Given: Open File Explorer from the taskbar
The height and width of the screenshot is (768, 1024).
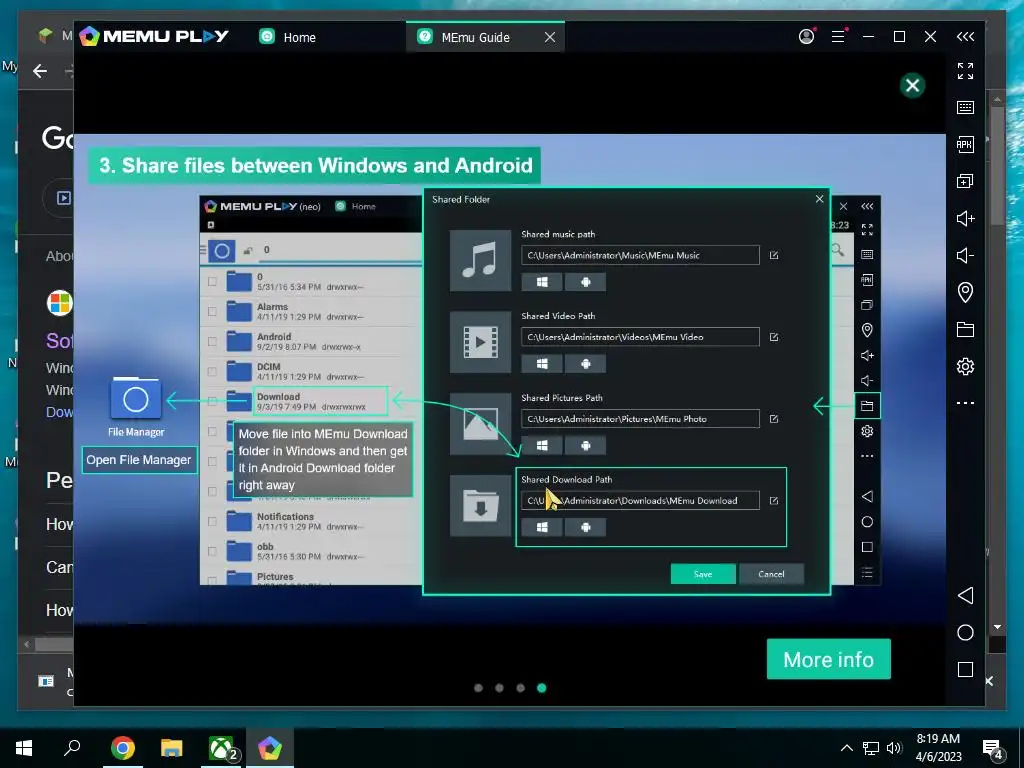Looking at the screenshot, I should [172, 748].
